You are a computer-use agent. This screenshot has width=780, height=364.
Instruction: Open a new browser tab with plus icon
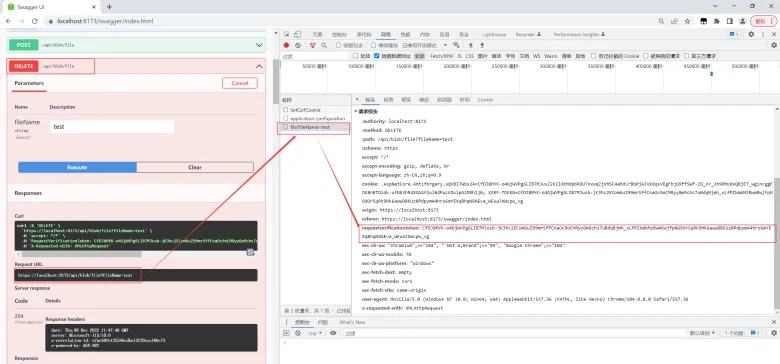click(x=109, y=6)
